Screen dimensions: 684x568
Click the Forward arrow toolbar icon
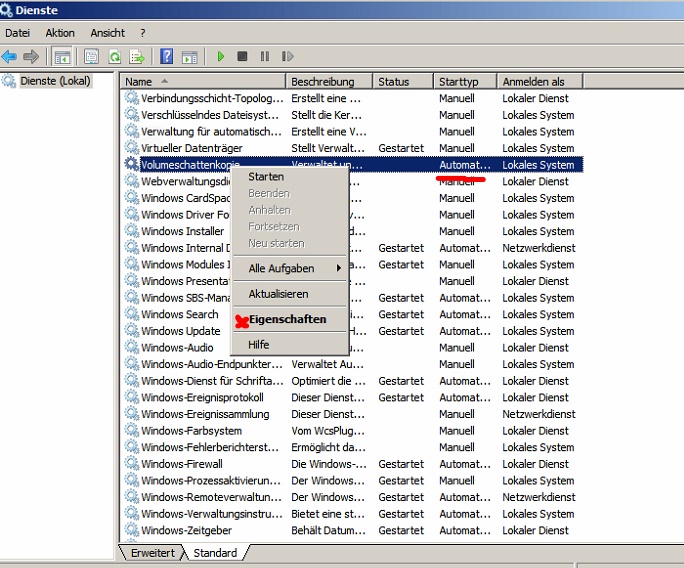point(31,56)
